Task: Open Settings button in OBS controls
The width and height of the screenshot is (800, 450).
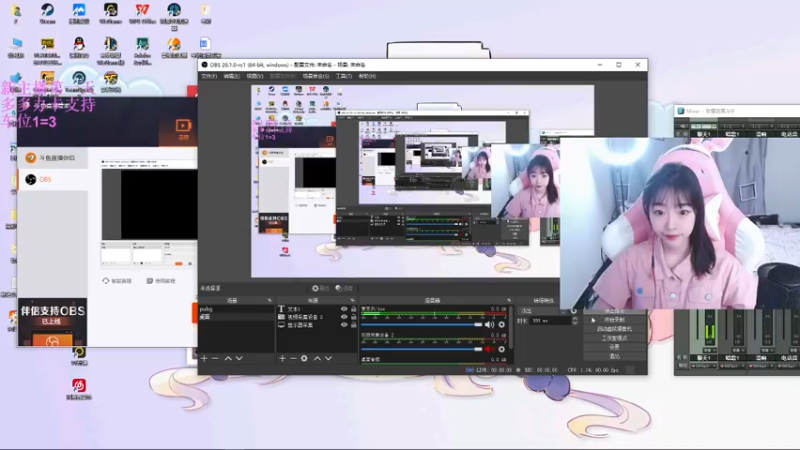Action: pos(614,347)
